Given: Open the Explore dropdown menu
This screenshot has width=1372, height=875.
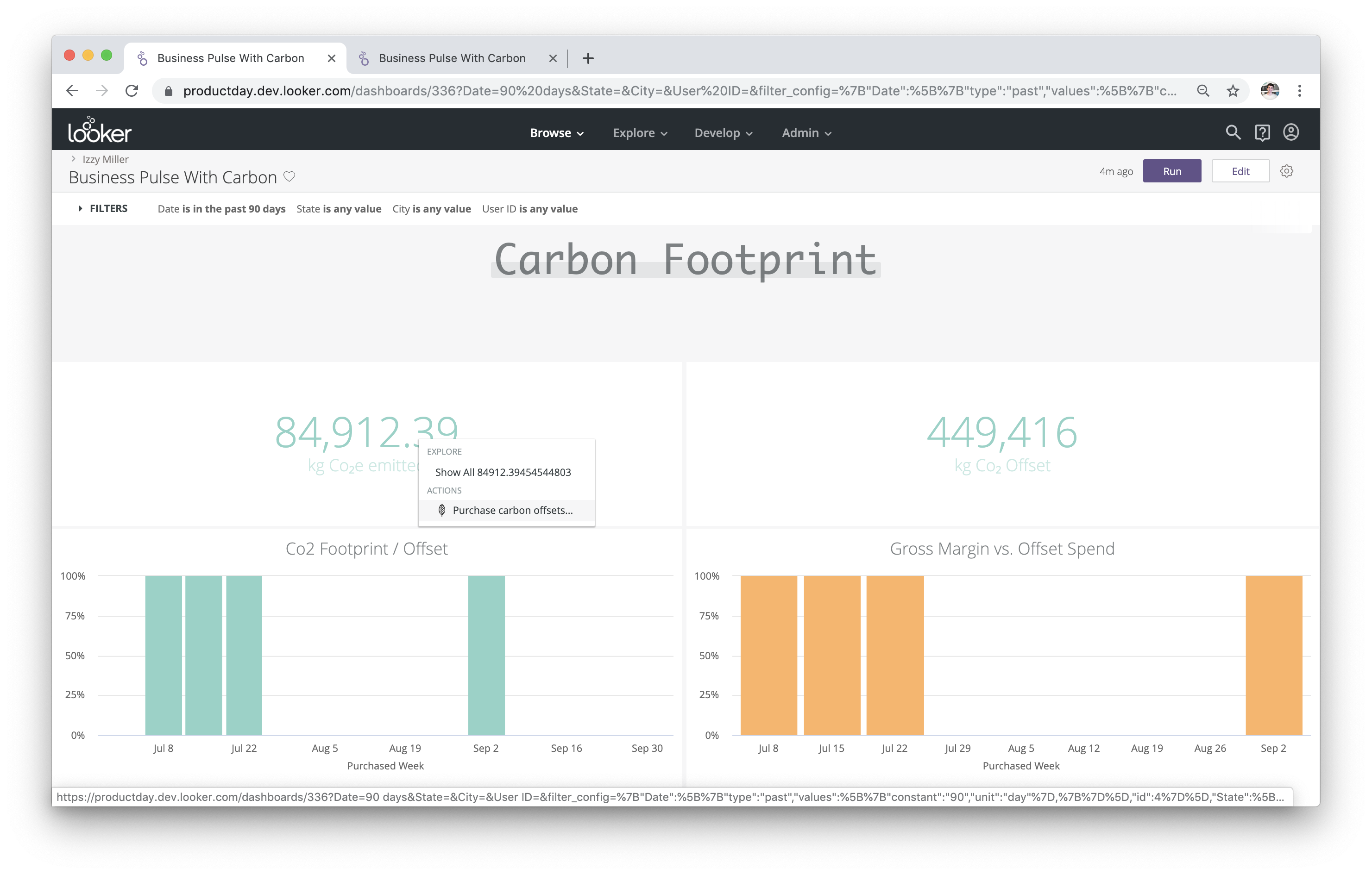Looking at the screenshot, I should pyautogui.click(x=639, y=133).
